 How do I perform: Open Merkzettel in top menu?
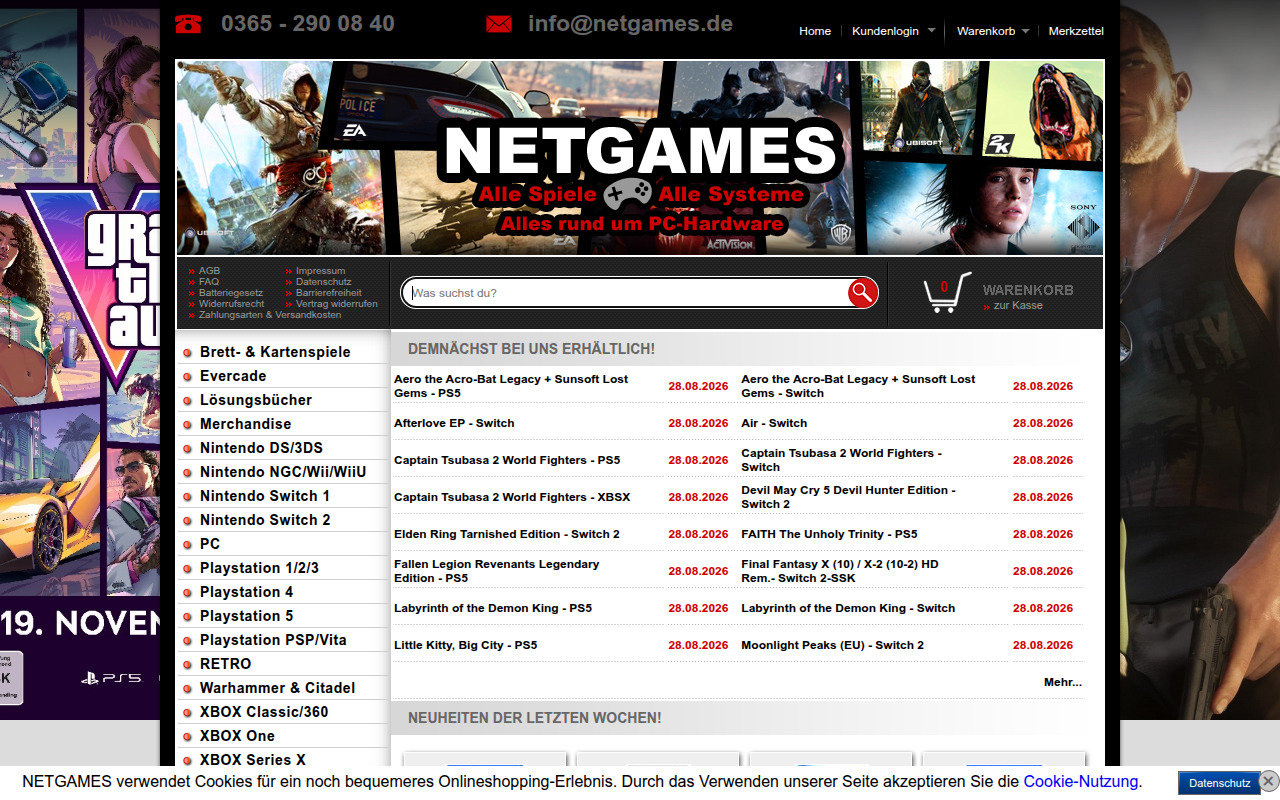coord(1076,31)
